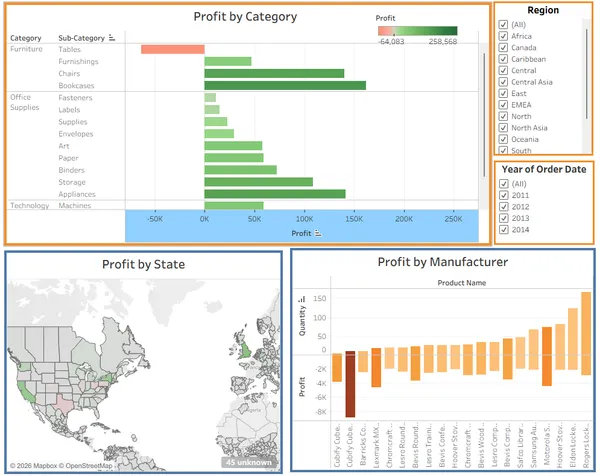Uncheck the East region checkbox
Viewport: 600px width, 476px height.
click(x=503, y=93)
